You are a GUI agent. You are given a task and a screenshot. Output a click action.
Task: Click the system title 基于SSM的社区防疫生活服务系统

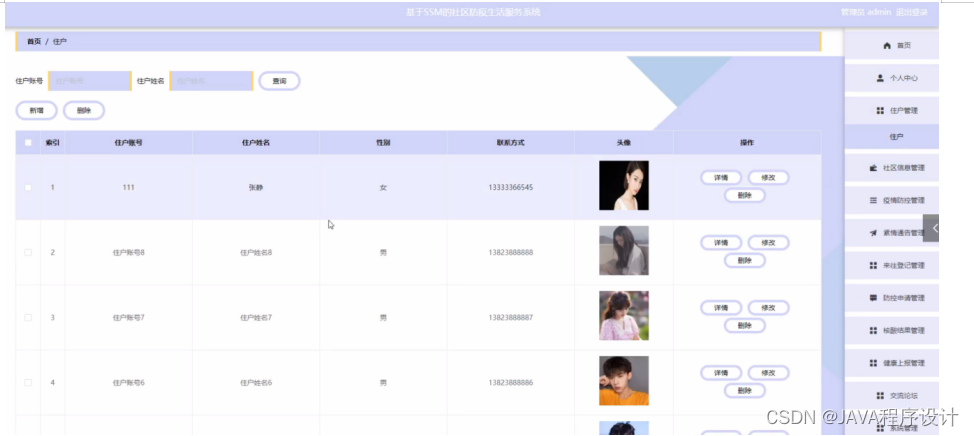click(x=473, y=12)
